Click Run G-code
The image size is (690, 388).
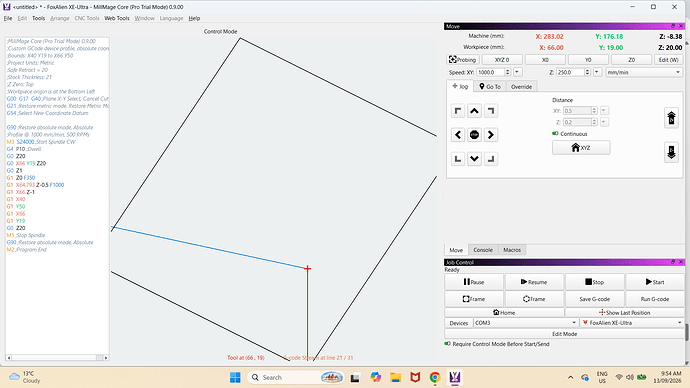click(655, 299)
